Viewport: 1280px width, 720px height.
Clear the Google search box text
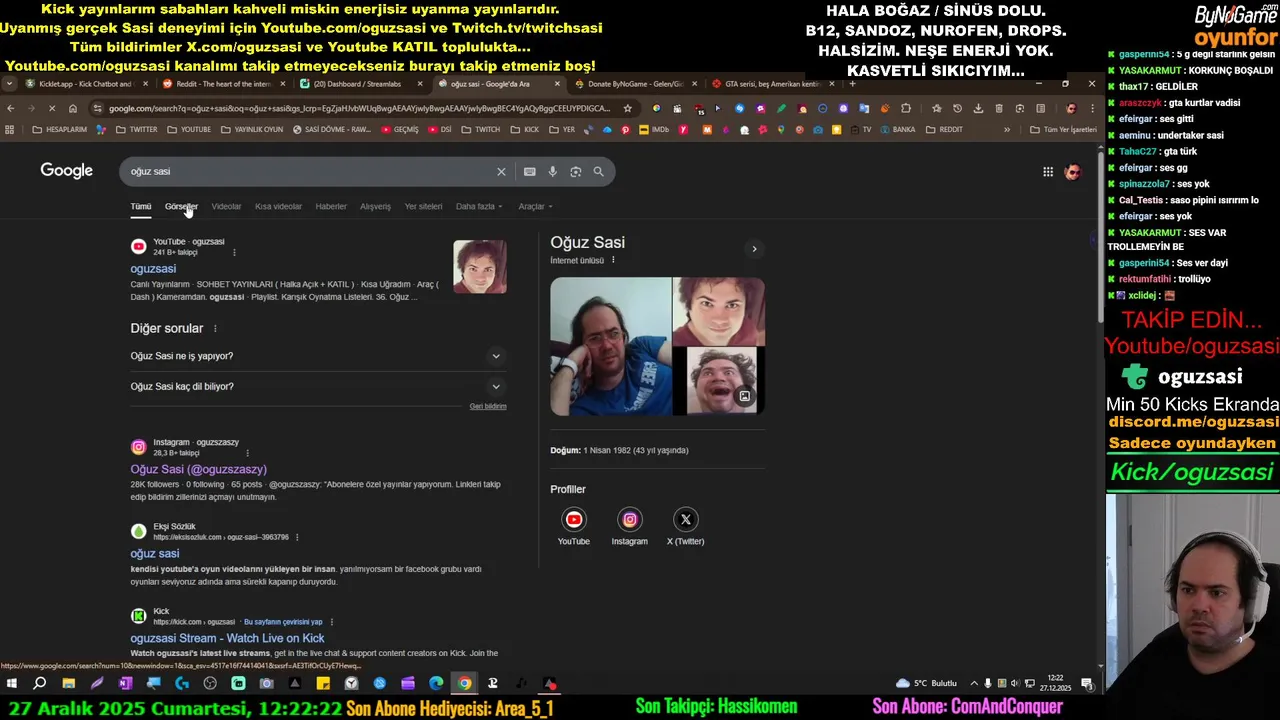[x=501, y=172]
